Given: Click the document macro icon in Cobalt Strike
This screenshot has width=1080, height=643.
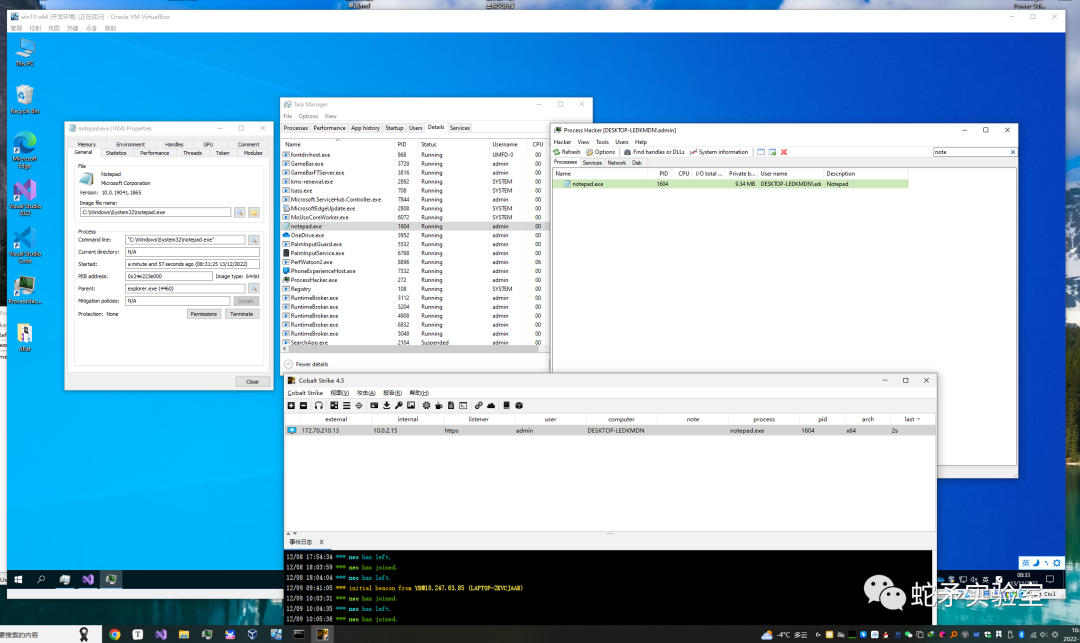Looking at the screenshot, I should coord(450,405).
